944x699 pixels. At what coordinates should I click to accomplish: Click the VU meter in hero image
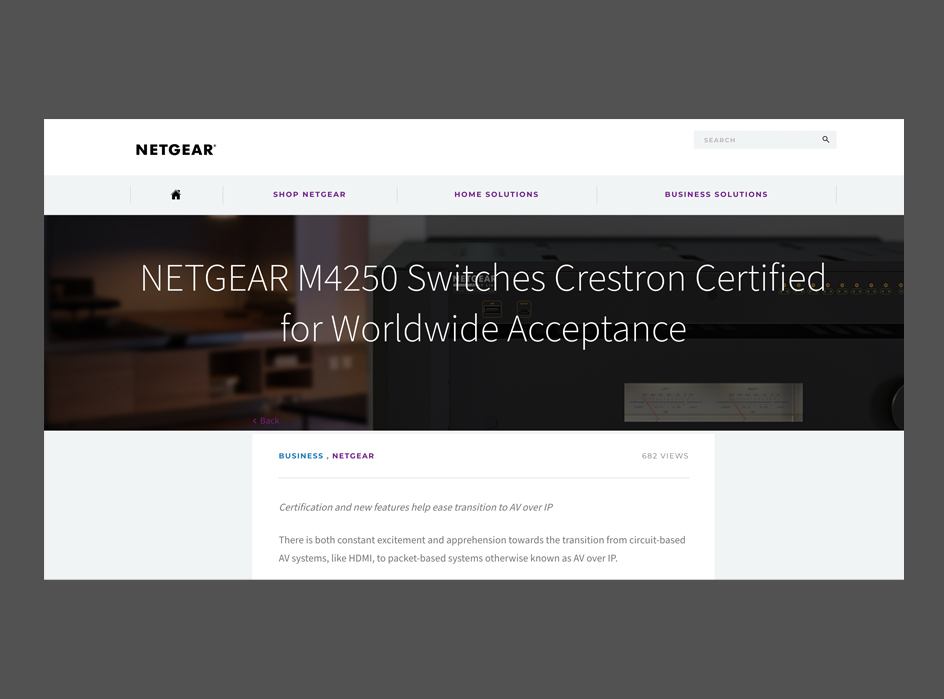713,402
